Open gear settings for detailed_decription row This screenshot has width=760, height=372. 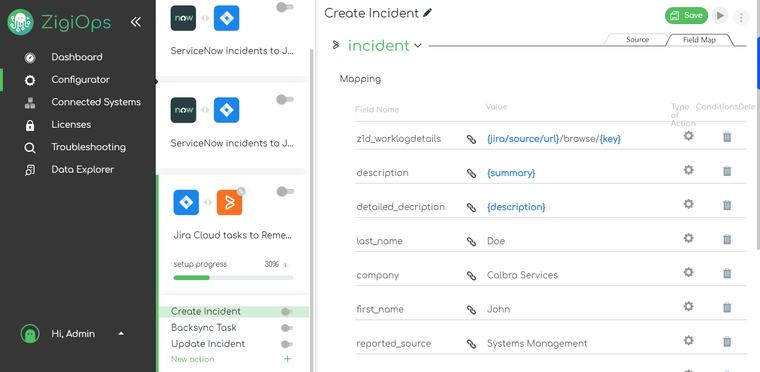688,204
